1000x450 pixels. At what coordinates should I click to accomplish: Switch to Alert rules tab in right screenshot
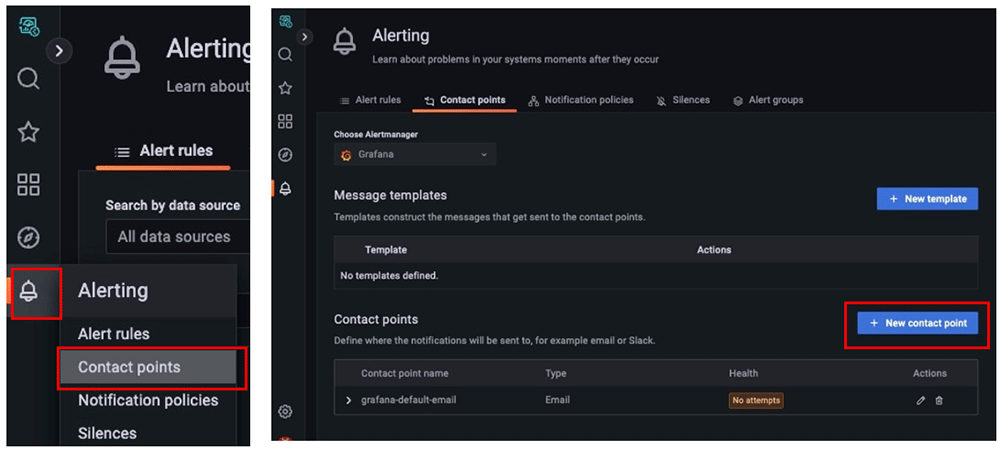(x=371, y=100)
